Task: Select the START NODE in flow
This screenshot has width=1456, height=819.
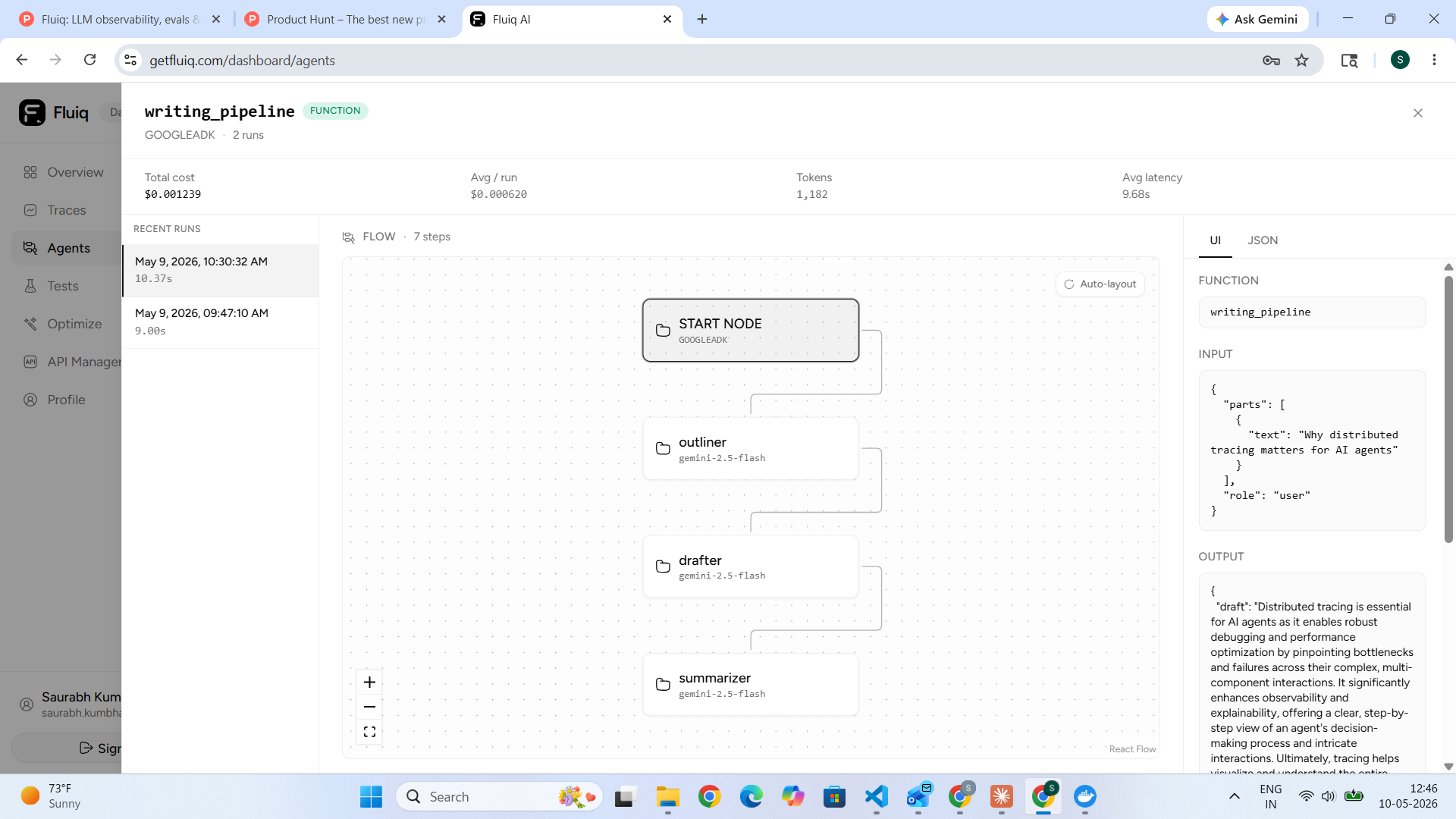Action: click(751, 330)
